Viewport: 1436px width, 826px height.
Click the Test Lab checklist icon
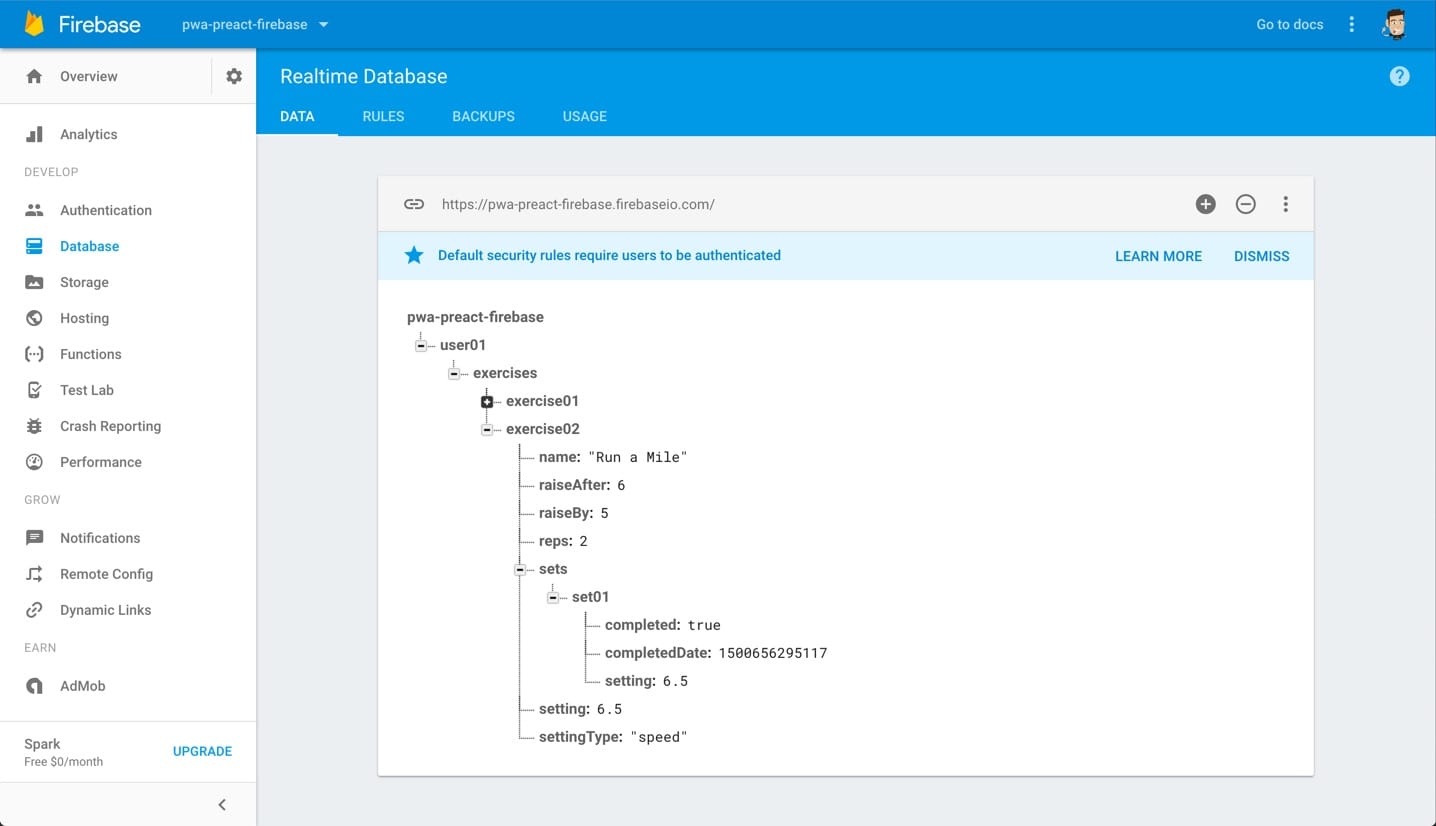pyautogui.click(x=34, y=390)
